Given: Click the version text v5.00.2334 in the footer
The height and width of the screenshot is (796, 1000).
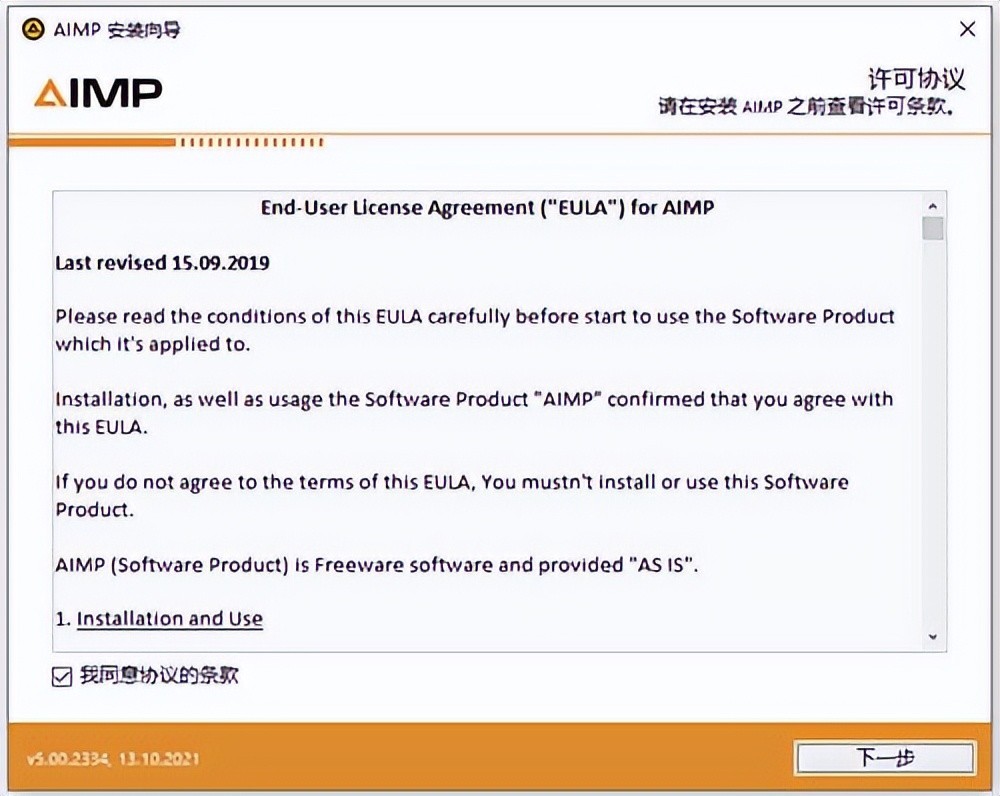Looking at the screenshot, I should [x=113, y=759].
